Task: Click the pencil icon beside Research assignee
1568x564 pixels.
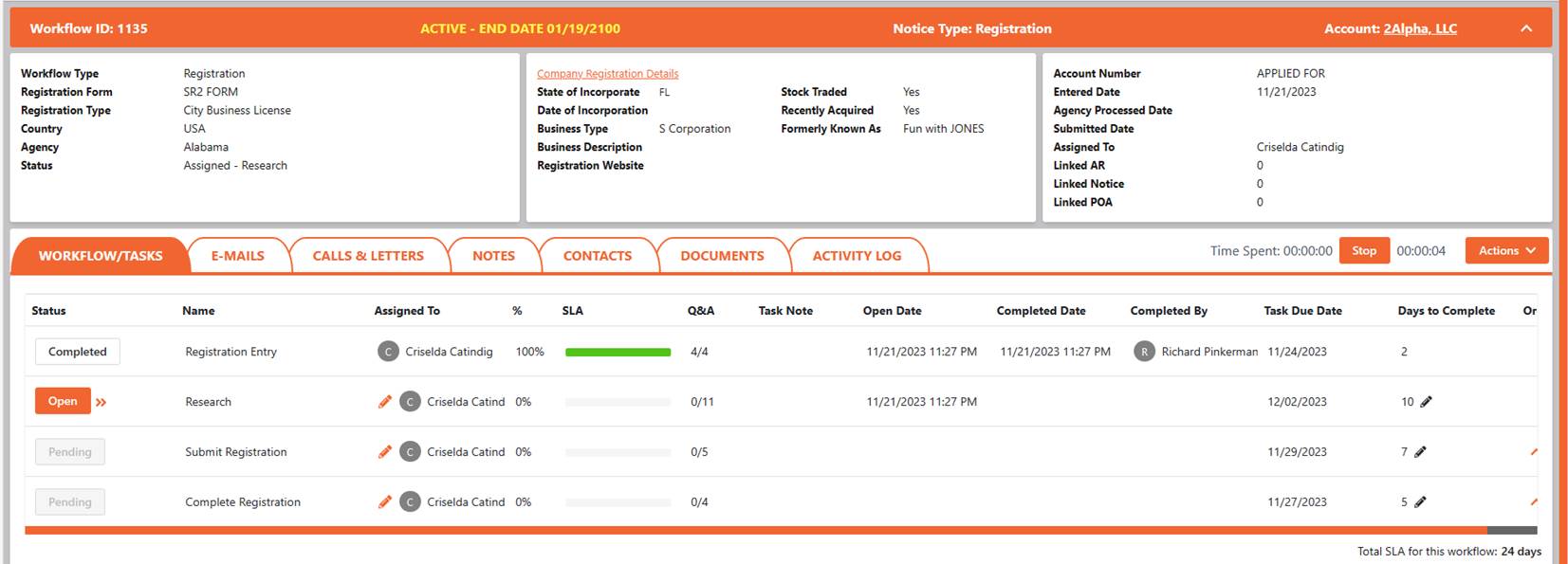Action: click(x=384, y=402)
